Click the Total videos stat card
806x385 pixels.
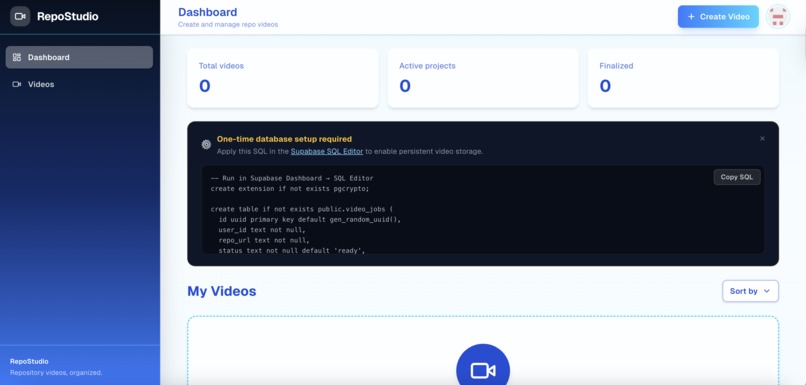283,78
